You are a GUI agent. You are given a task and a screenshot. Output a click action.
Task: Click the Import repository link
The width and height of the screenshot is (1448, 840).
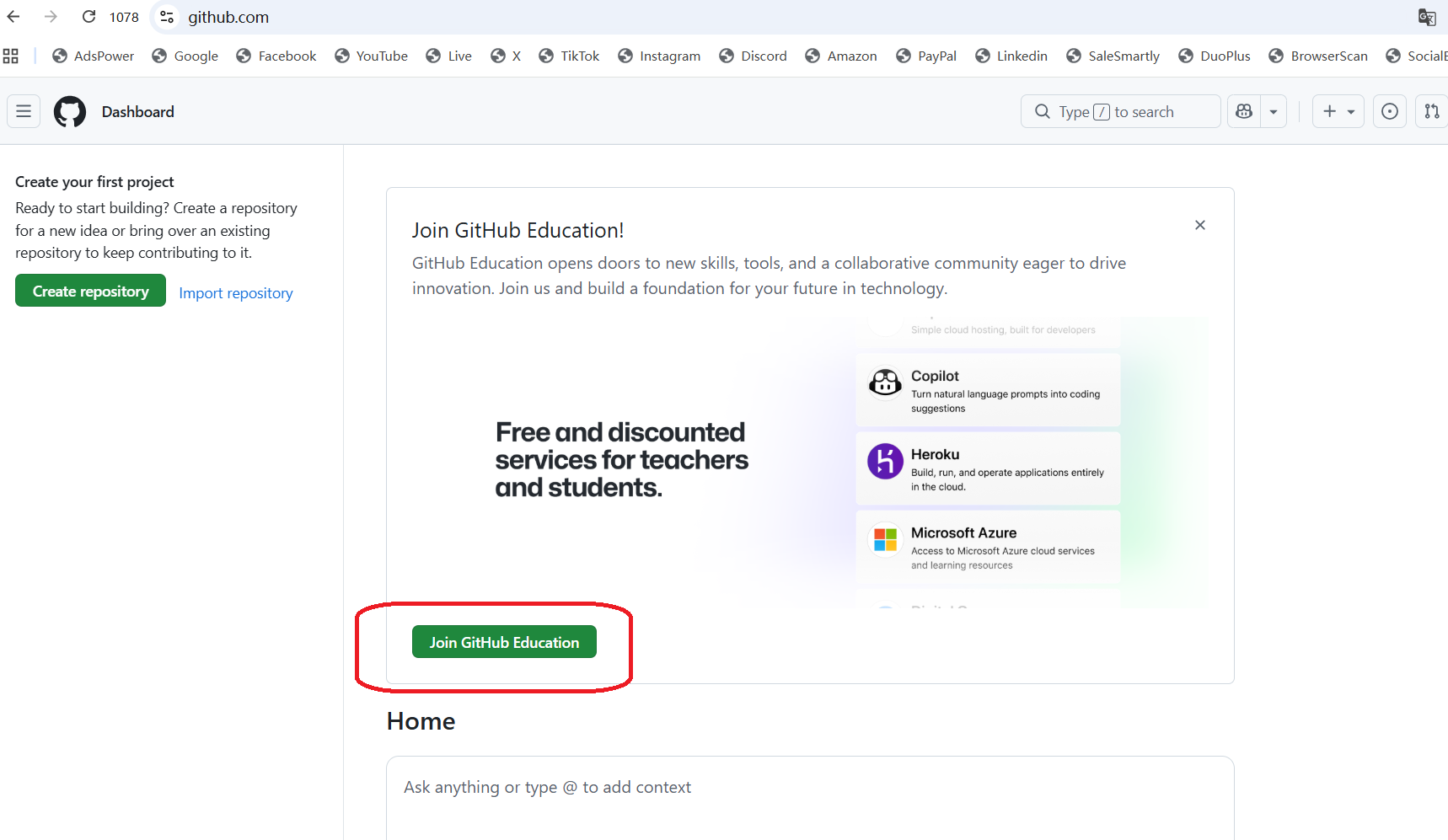236,293
